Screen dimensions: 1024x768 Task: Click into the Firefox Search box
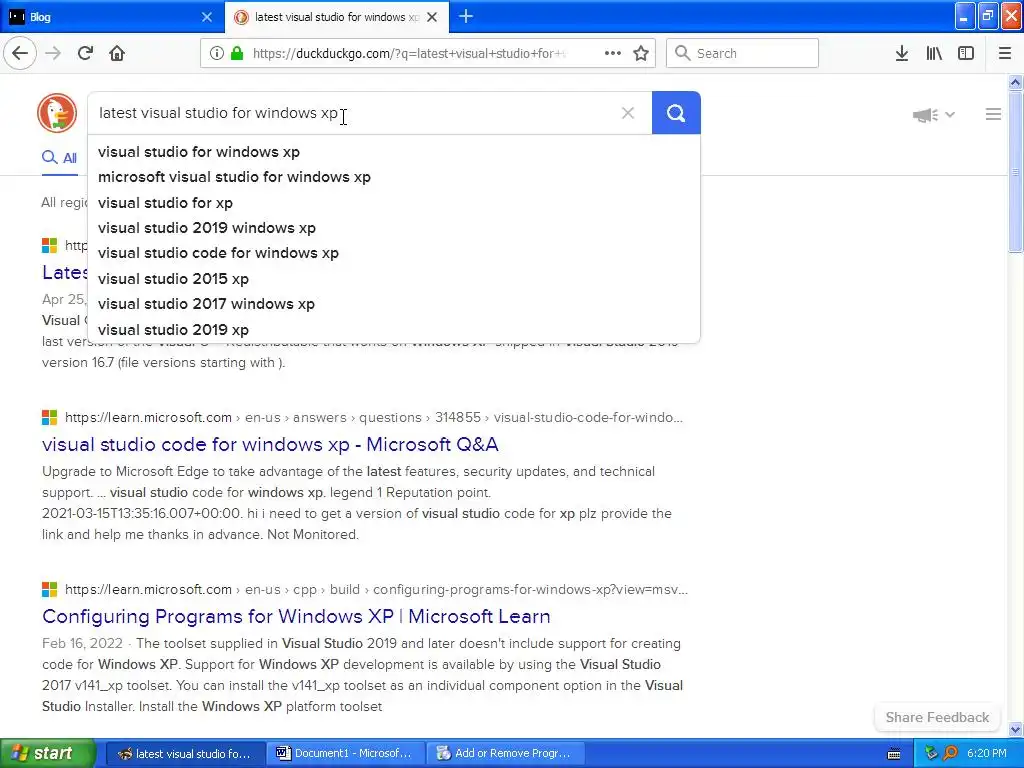pos(742,53)
